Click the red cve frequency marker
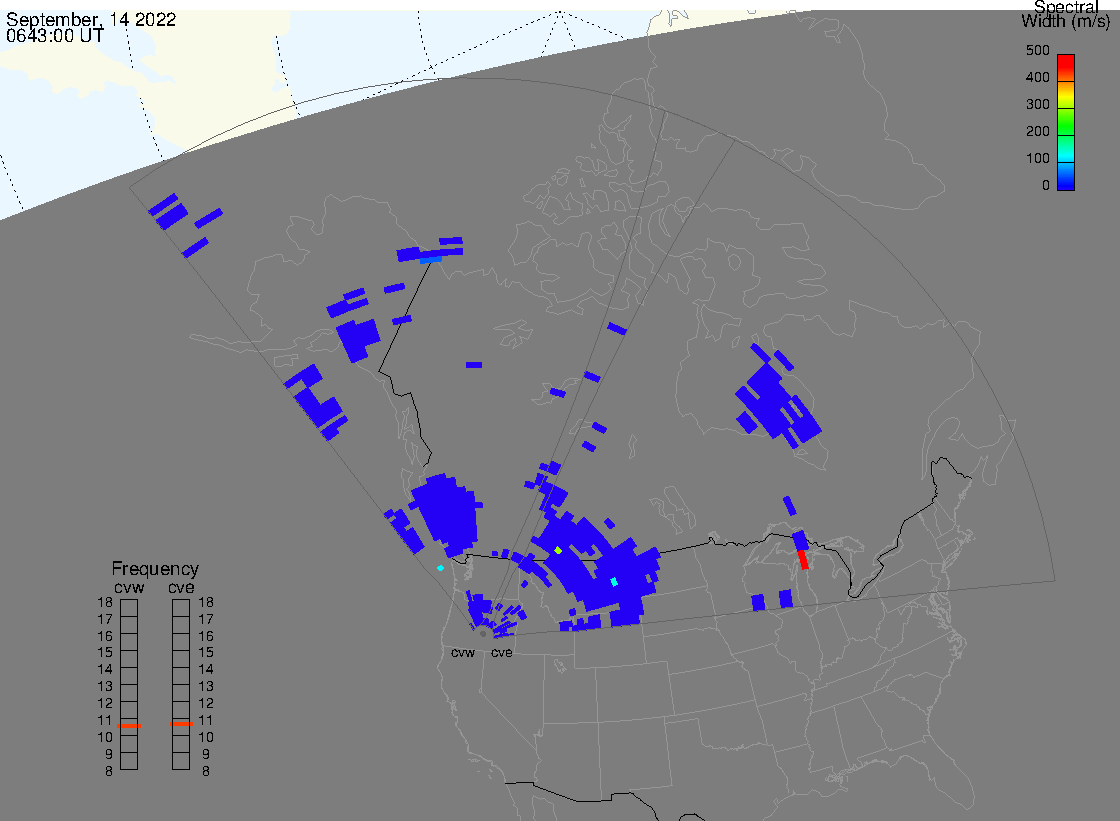The image size is (1120, 821). click(181, 724)
